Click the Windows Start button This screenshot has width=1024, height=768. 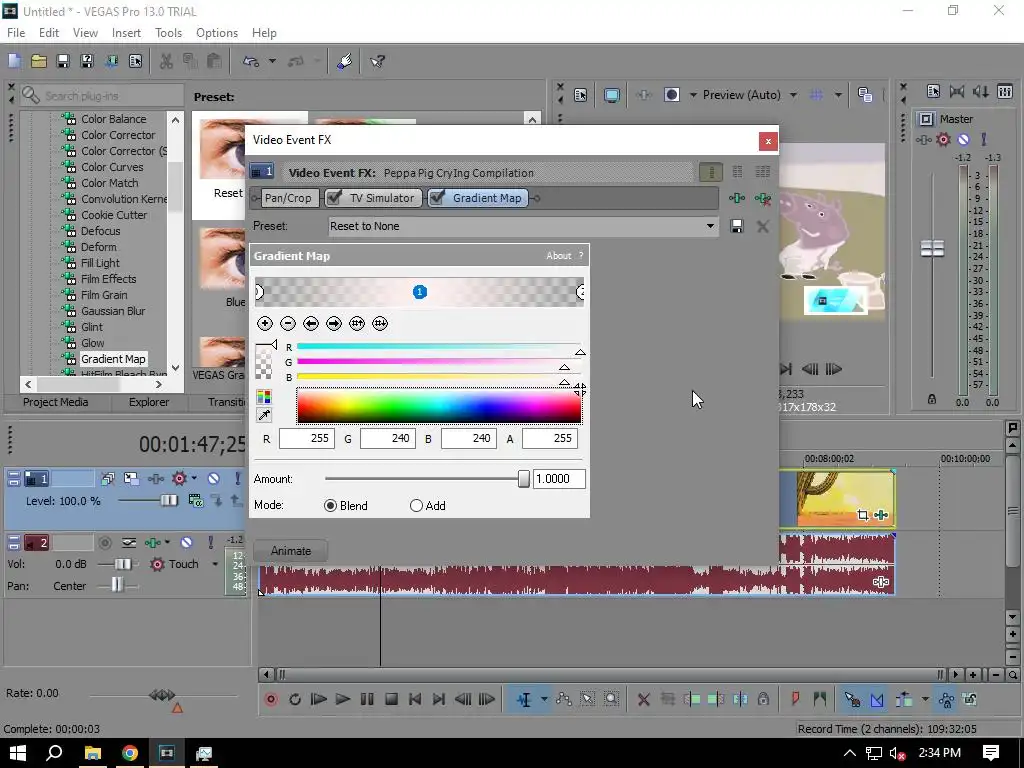(17, 753)
